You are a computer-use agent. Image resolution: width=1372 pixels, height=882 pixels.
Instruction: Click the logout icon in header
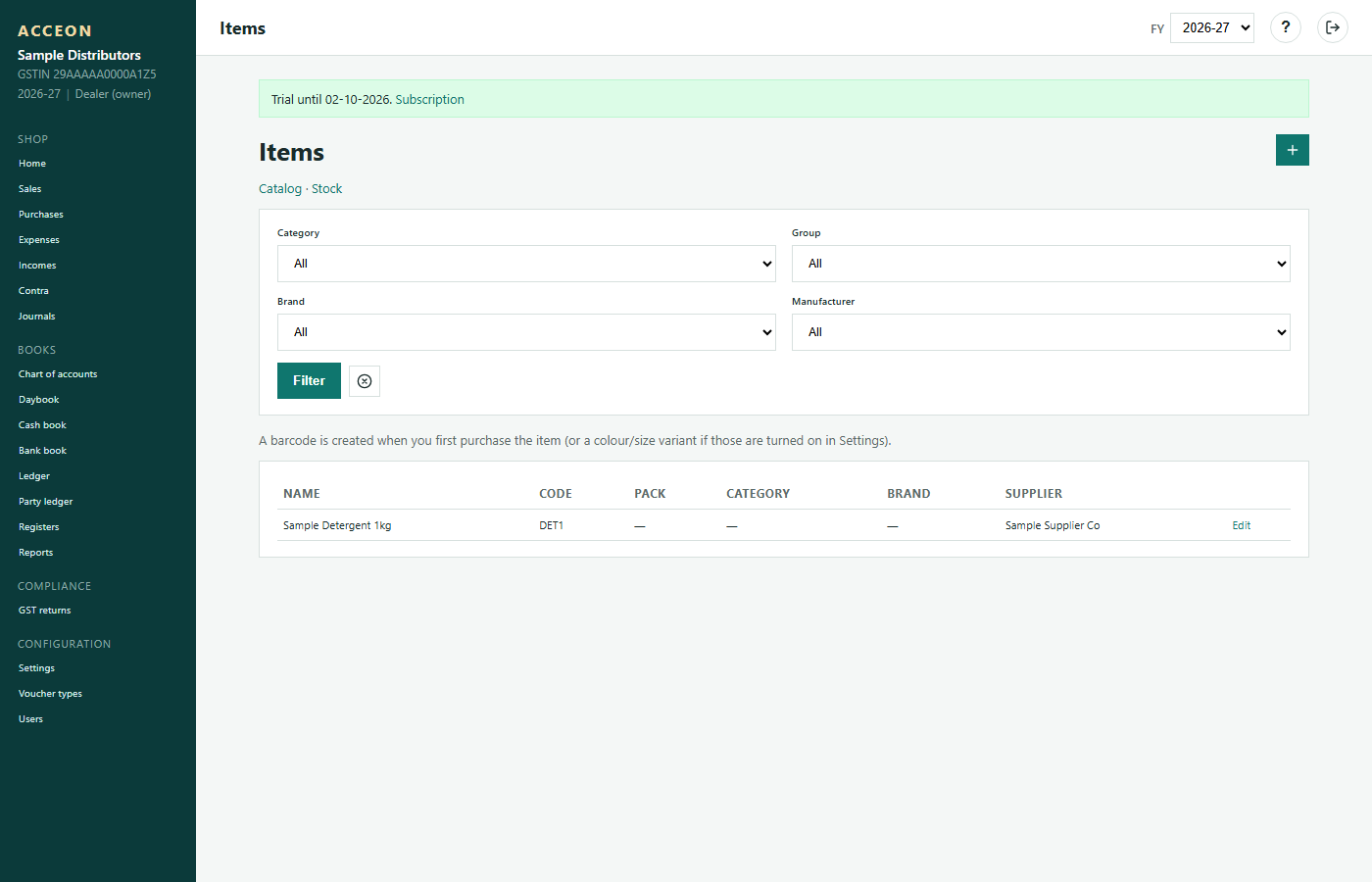pos(1333,27)
